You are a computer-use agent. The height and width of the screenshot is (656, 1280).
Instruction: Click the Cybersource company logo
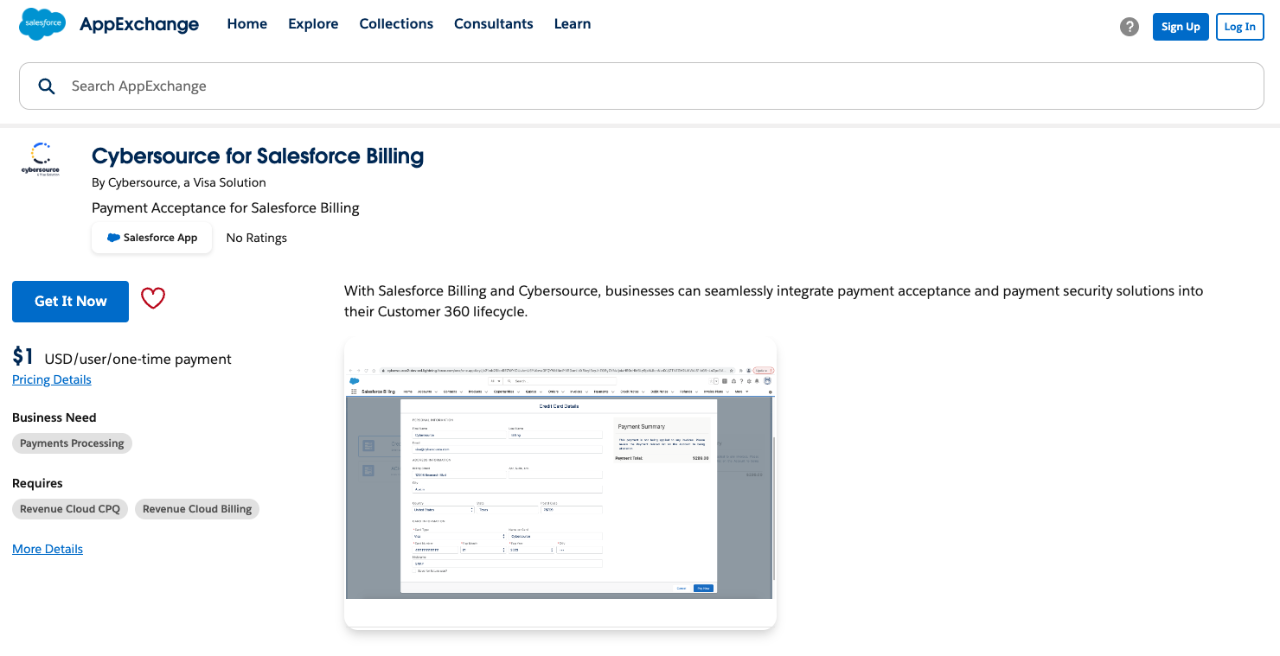pos(41,159)
